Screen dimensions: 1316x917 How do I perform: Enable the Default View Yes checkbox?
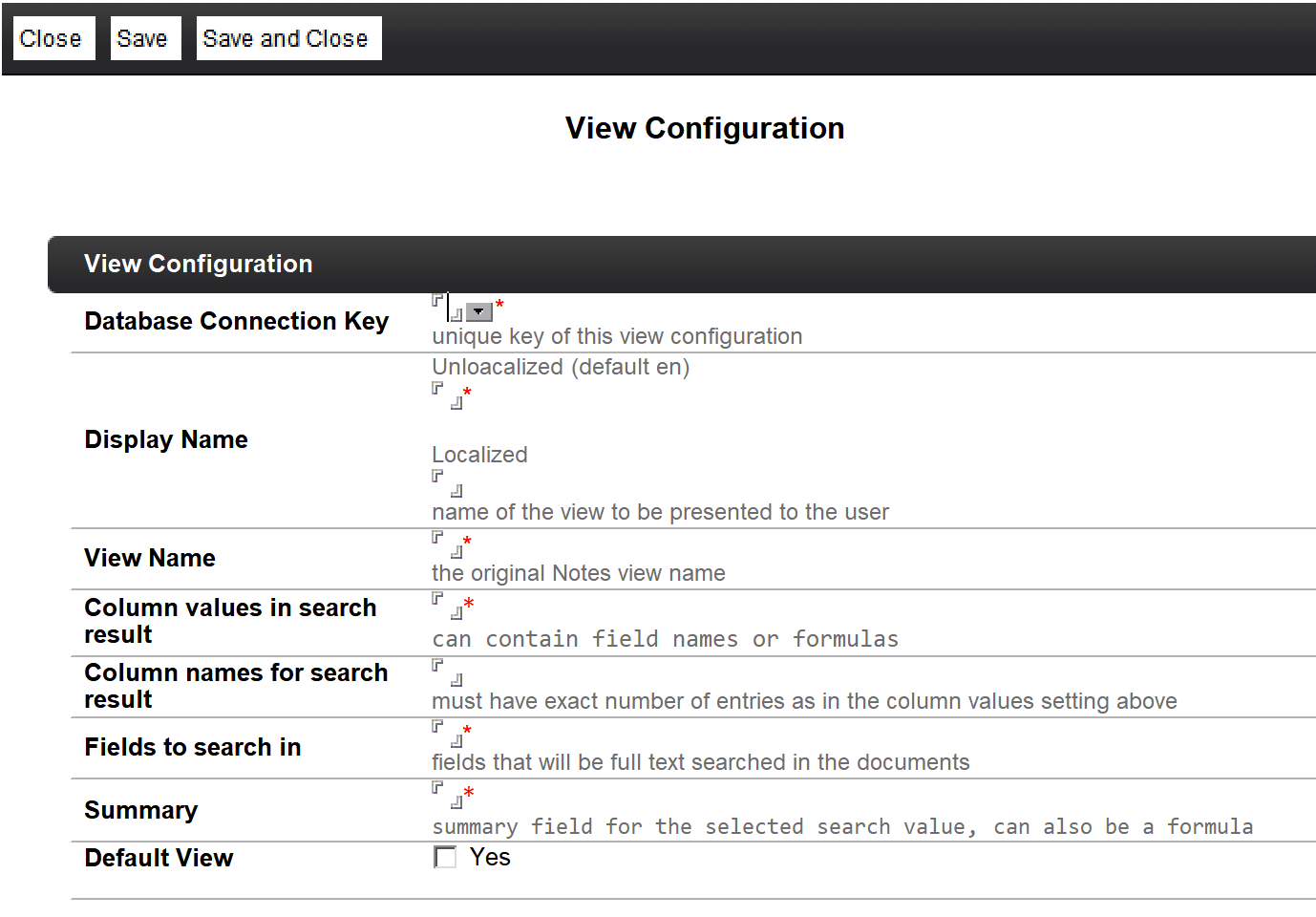(x=445, y=857)
